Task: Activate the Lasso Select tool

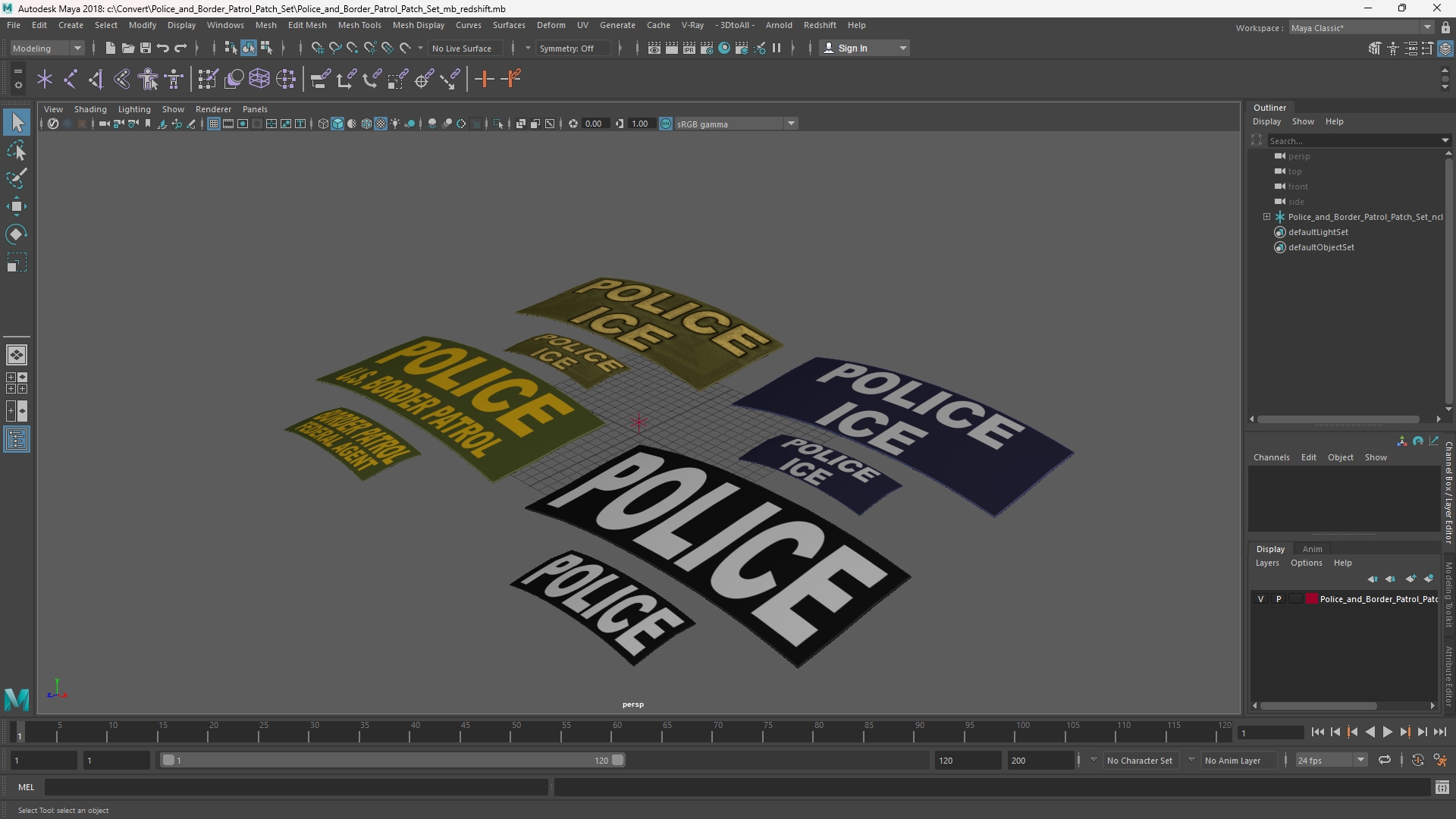Action: 17,150
